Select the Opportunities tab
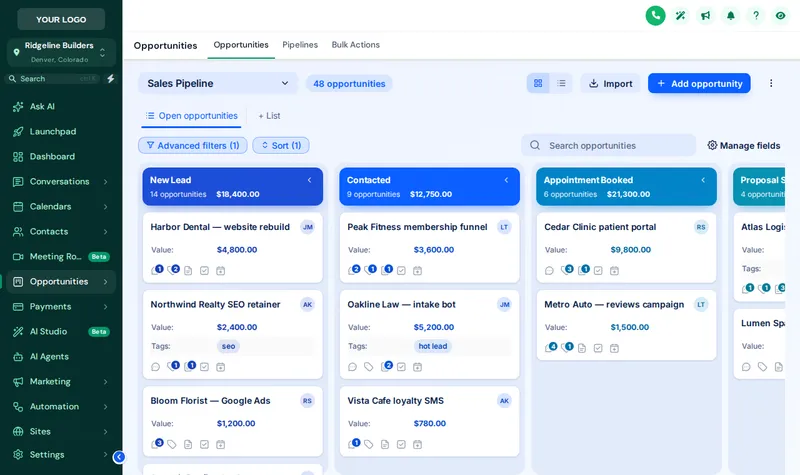 tap(241, 45)
